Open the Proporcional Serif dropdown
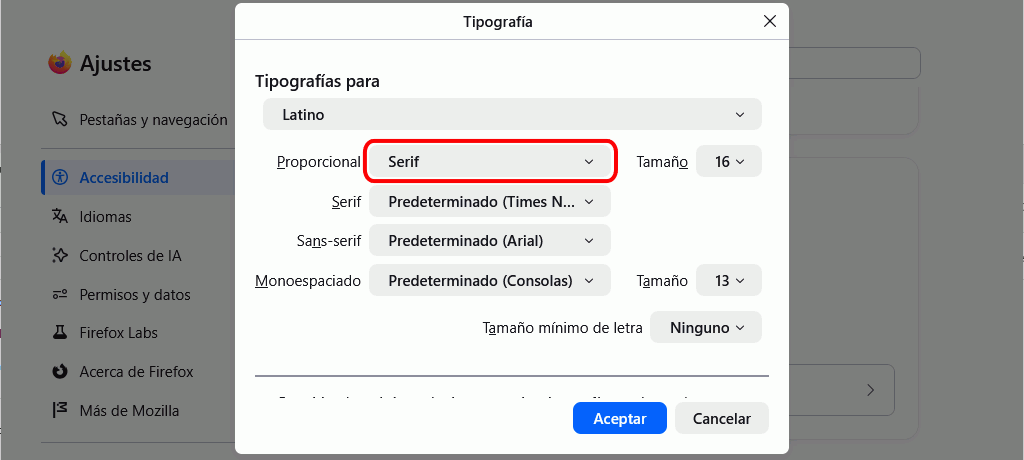Viewport: 1024px width, 460px height. (x=490, y=161)
